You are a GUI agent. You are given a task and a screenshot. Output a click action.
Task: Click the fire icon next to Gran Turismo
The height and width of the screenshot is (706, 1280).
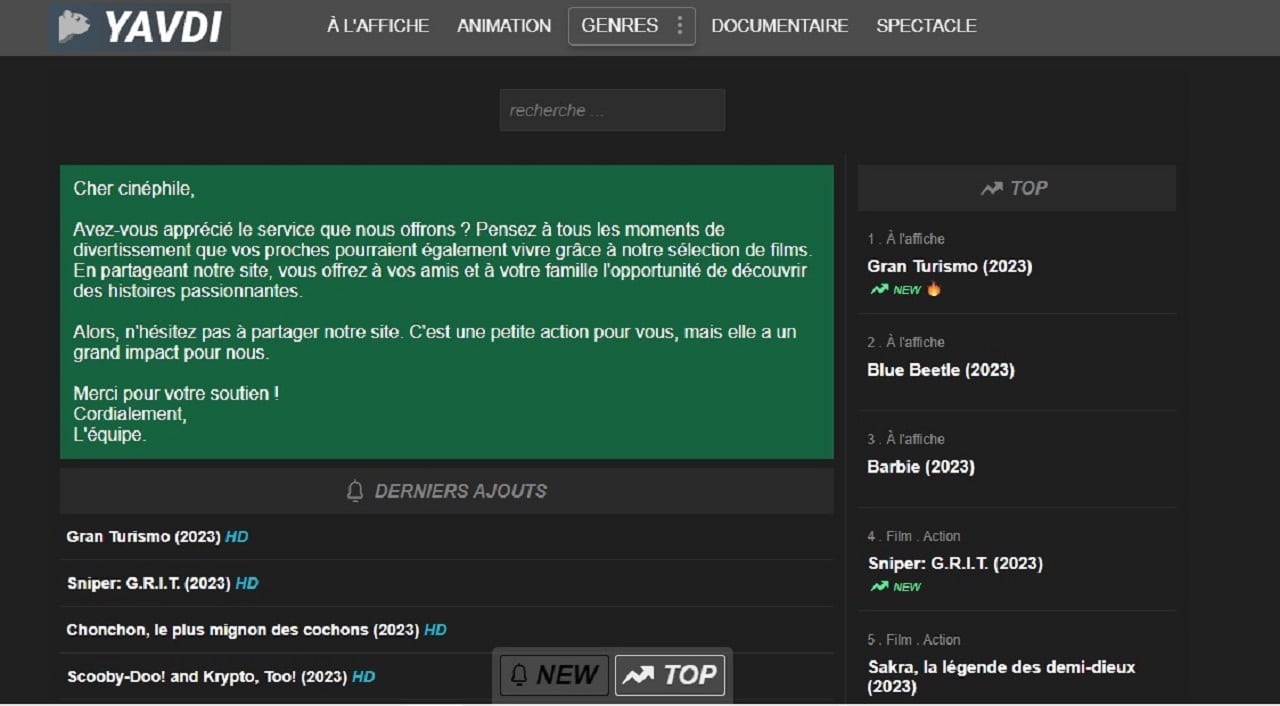tap(934, 289)
